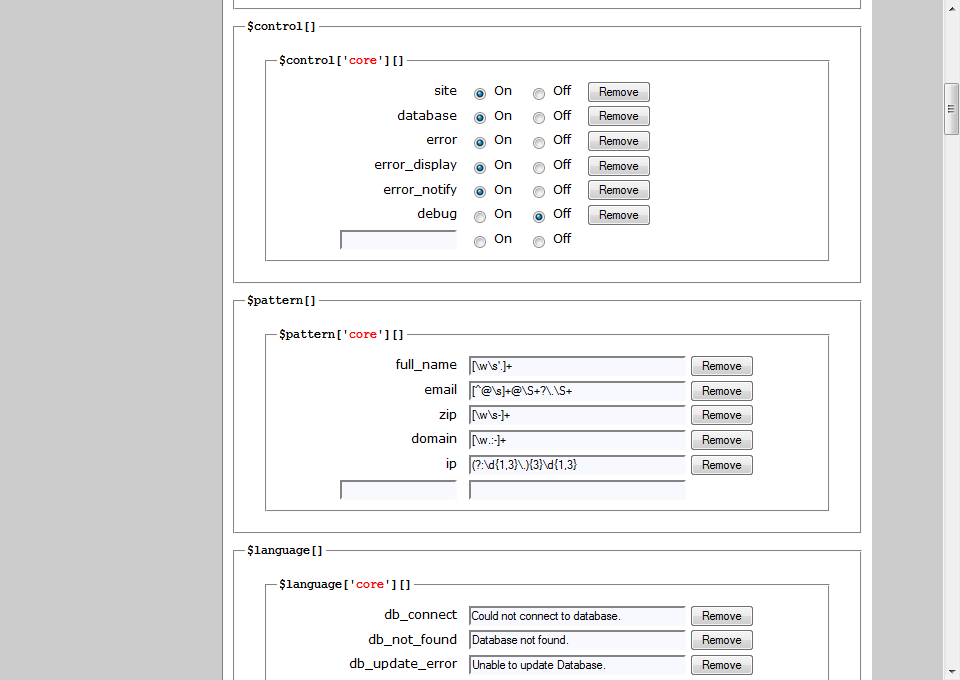Remove the debug control entry

pos(618,215)
